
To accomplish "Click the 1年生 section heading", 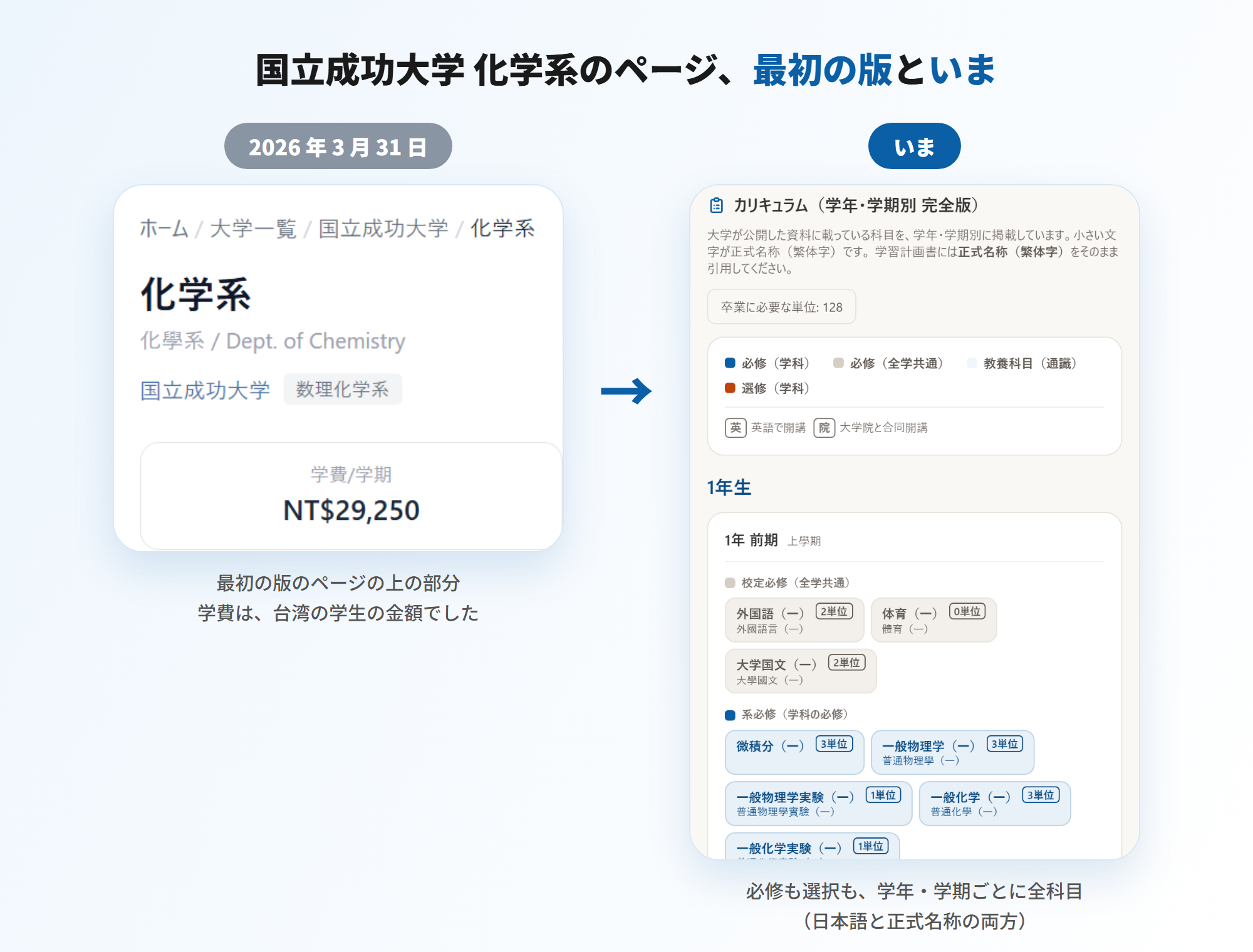I will (729, 488).
